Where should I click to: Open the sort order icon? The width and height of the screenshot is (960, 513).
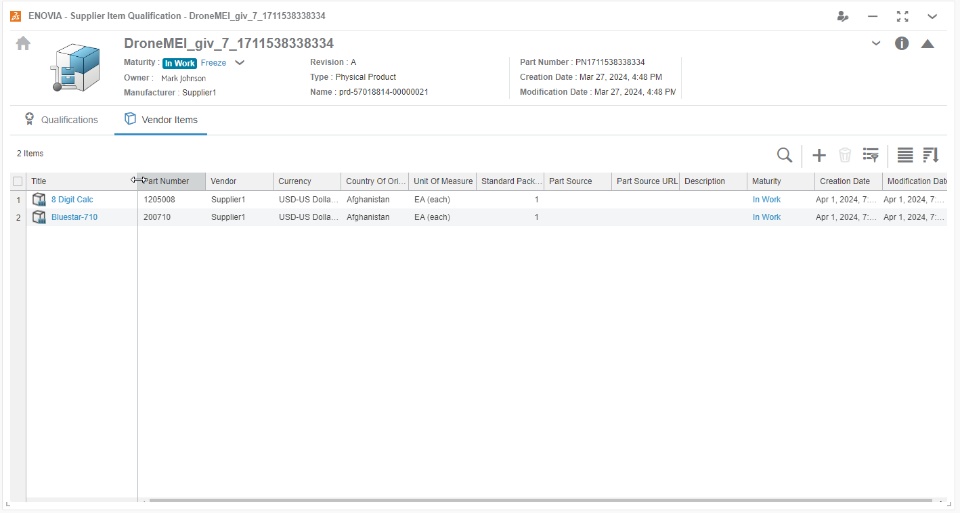click(x=931, y=155)
